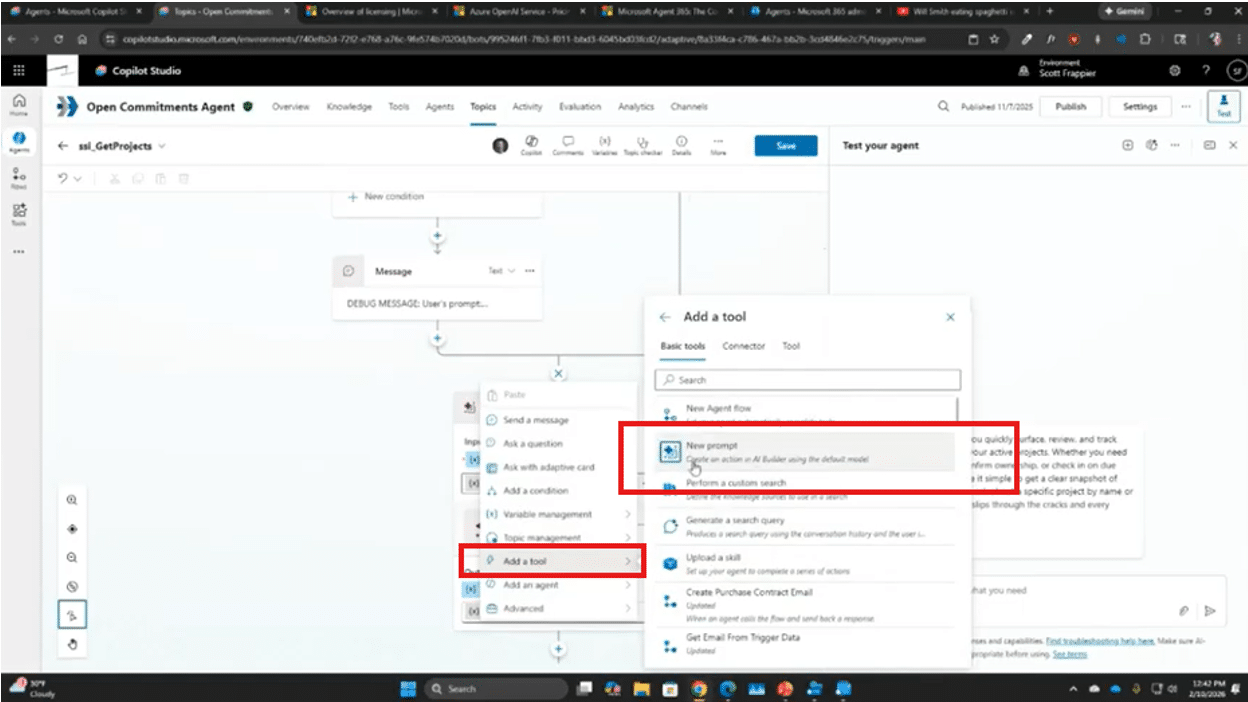Click the Details info icon
The image size is (1248, 702).
point(682,146)
